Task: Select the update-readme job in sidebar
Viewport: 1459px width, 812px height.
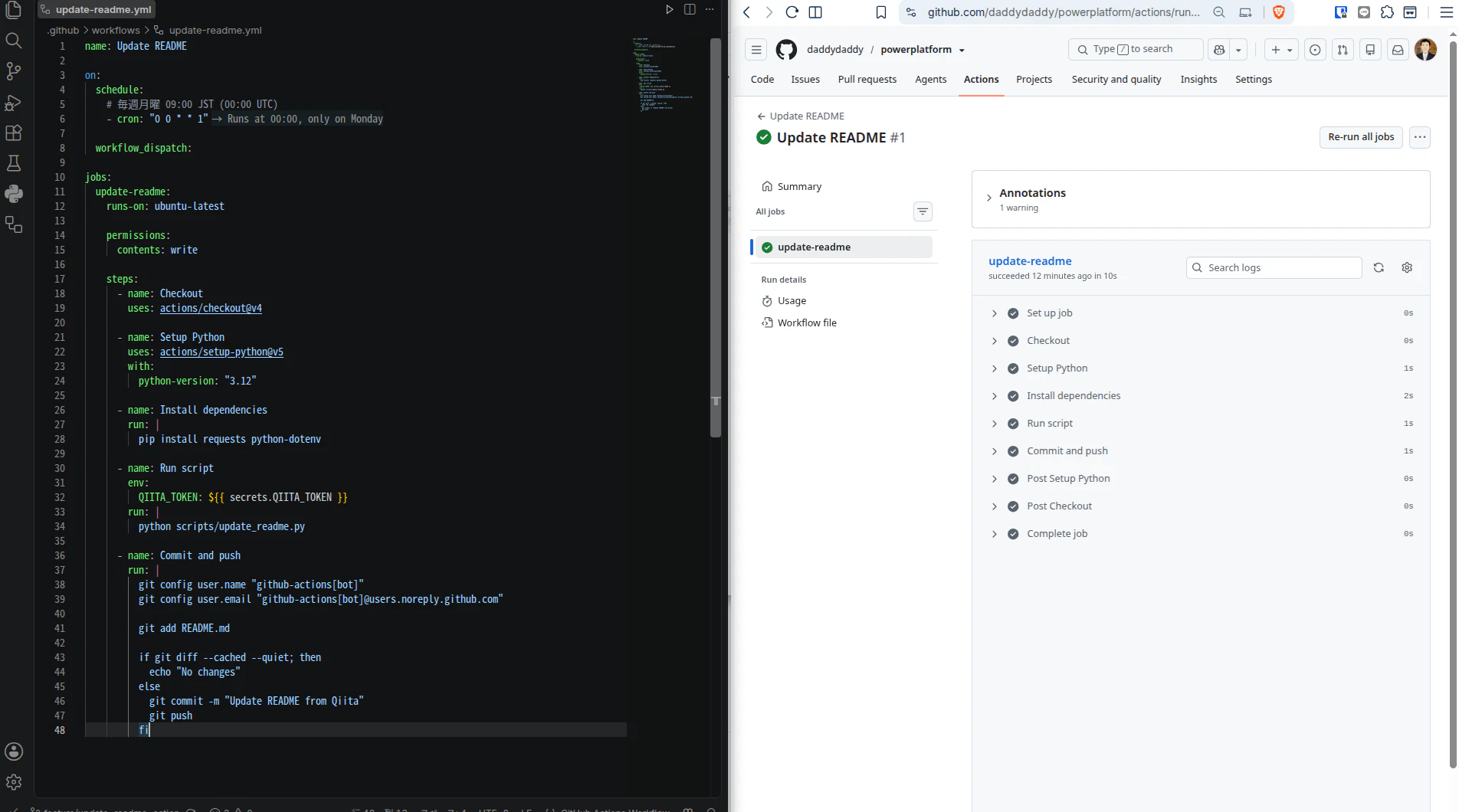Action: [x=842, y=247]
